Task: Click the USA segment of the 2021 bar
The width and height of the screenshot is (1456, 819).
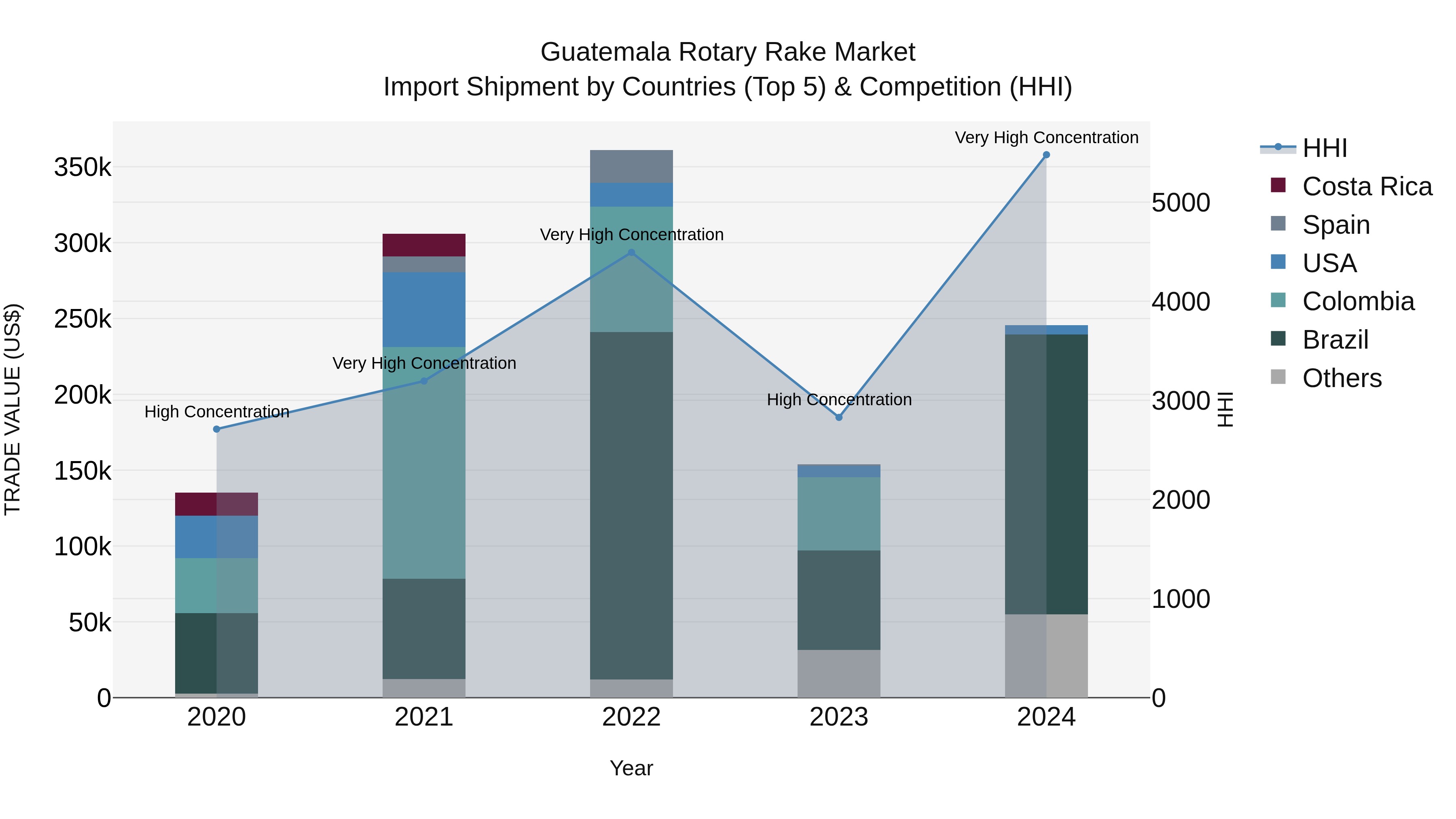Action: [424, 309]
